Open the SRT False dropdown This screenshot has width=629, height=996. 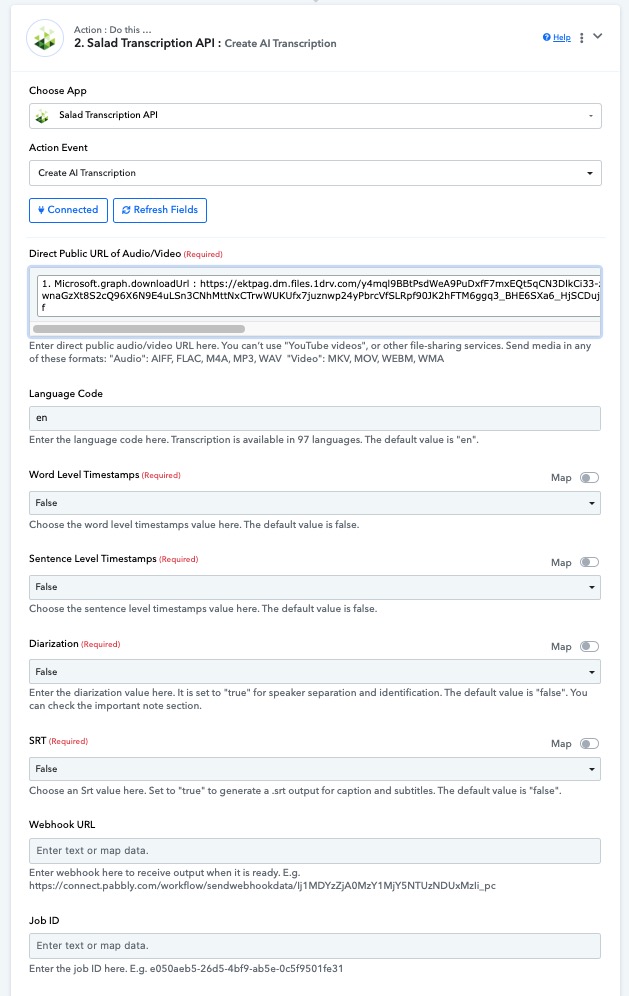(x=315, y=769)
